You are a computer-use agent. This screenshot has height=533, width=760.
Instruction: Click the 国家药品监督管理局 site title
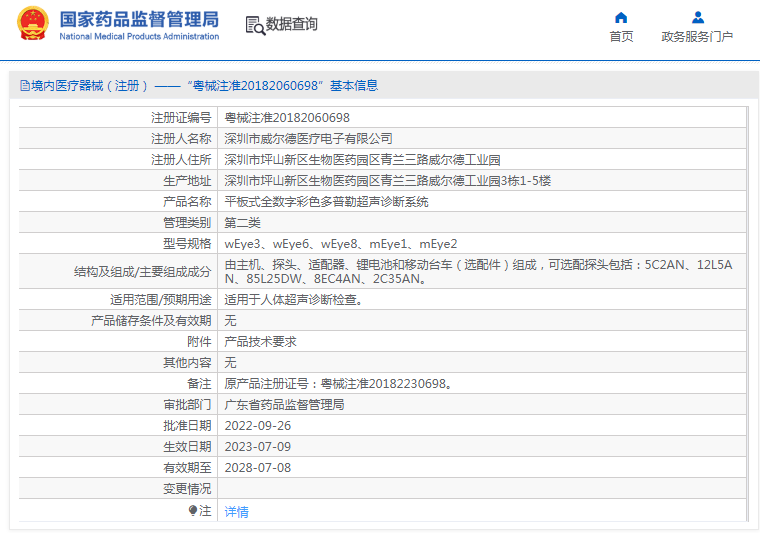[139, 19]
